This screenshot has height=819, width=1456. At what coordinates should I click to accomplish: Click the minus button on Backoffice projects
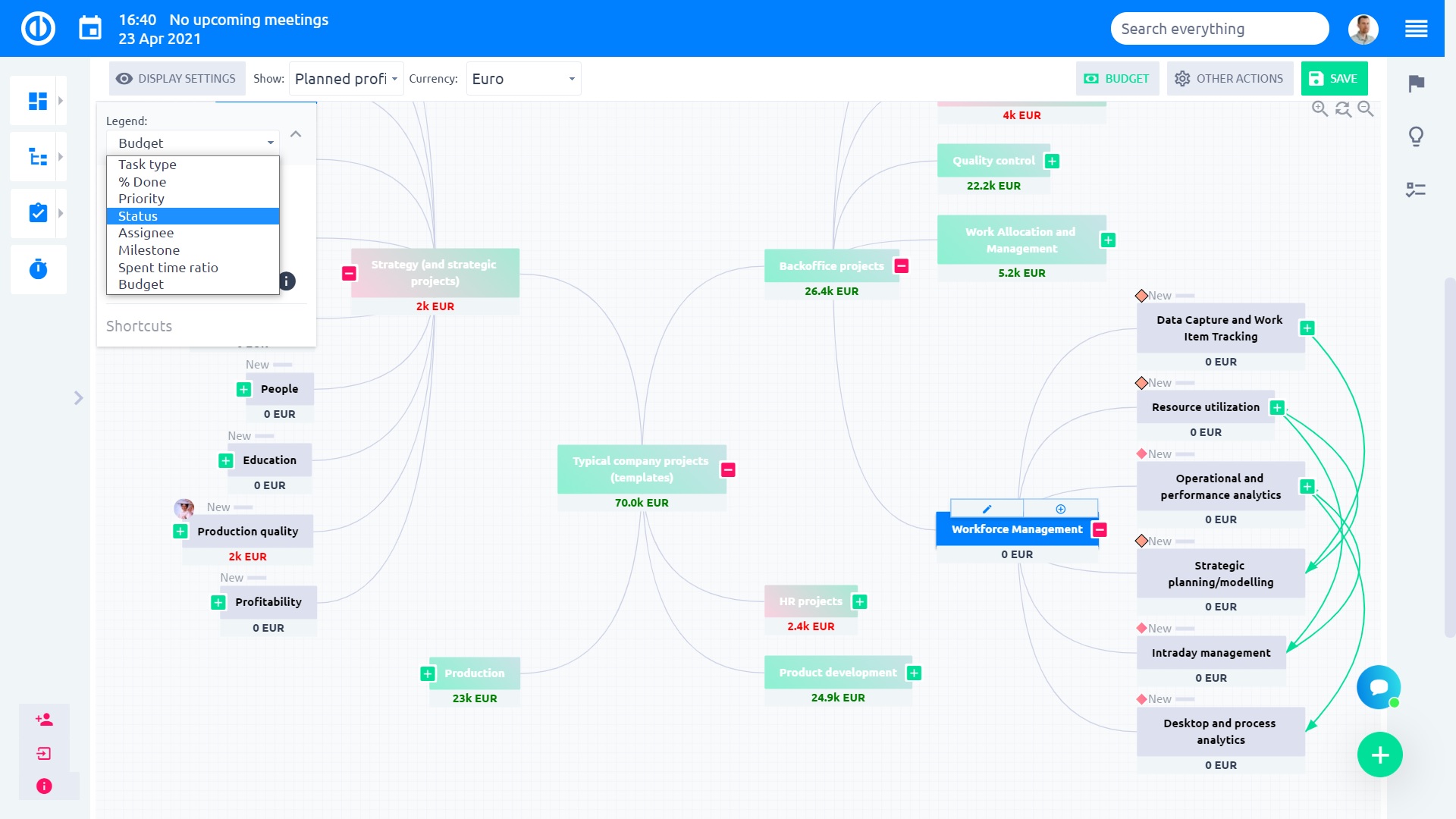901,265
